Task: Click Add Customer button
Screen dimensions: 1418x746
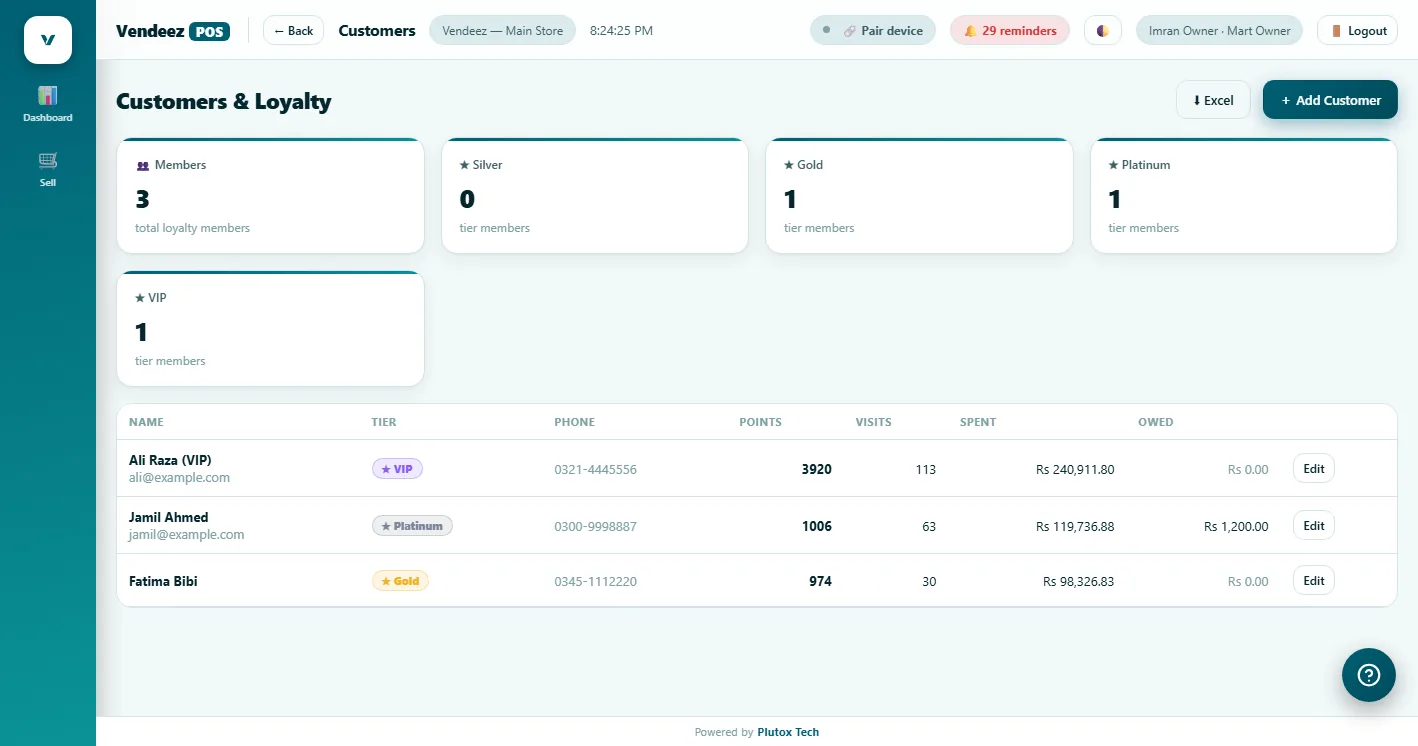Action: pos(1330,100)
